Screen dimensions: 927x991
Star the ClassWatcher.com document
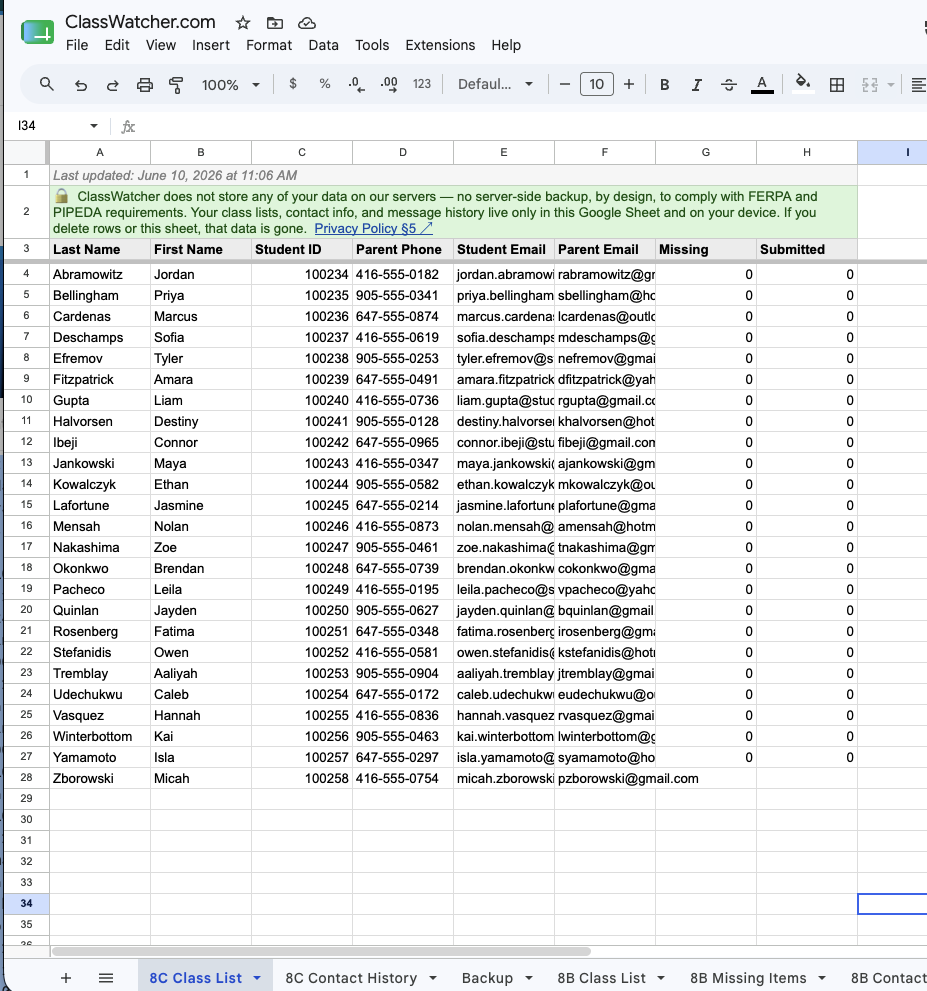pos(243,23)
